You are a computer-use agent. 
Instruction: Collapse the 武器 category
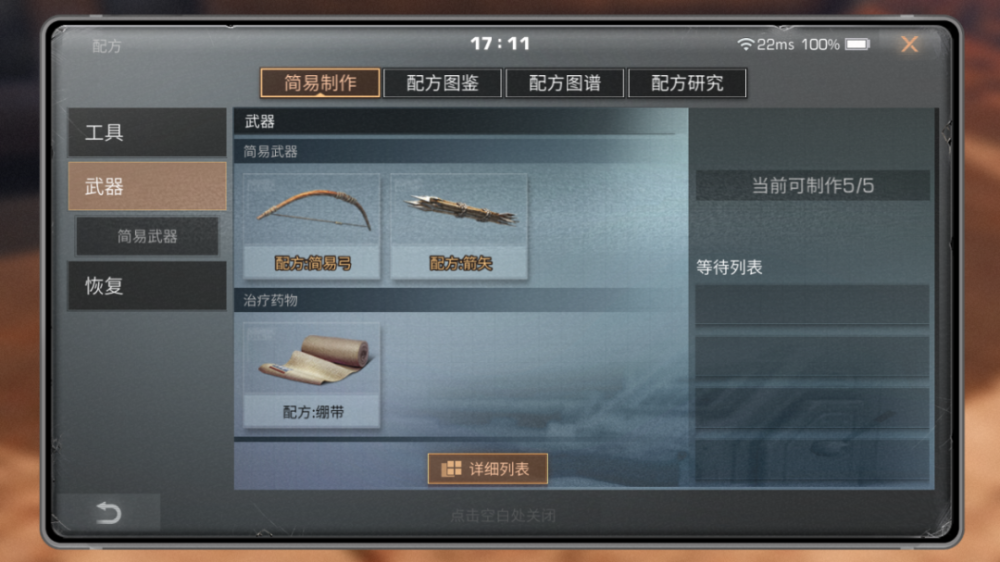(147, 186)
